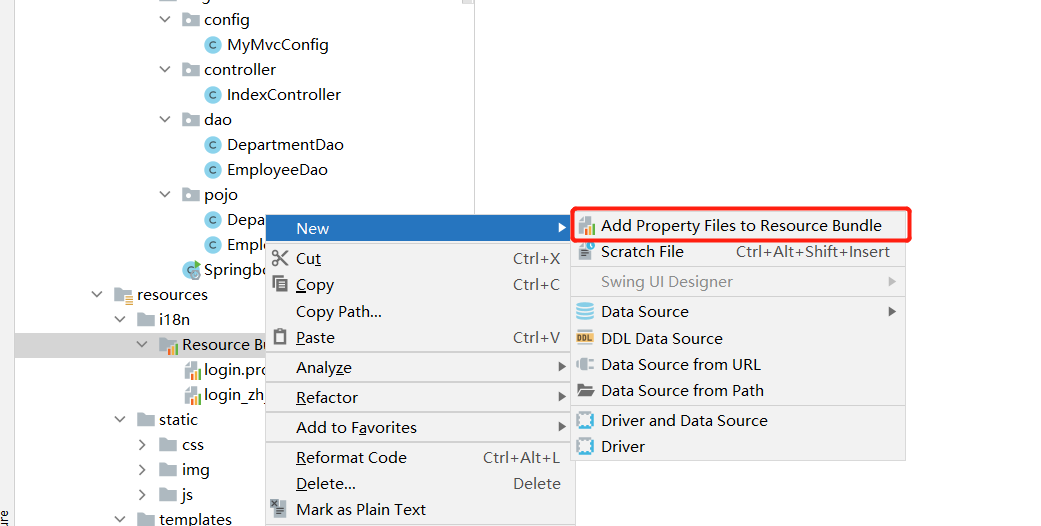The image size is (1041, 526).
Task: Click the Driver and Data Source icon
Action: 585,421
